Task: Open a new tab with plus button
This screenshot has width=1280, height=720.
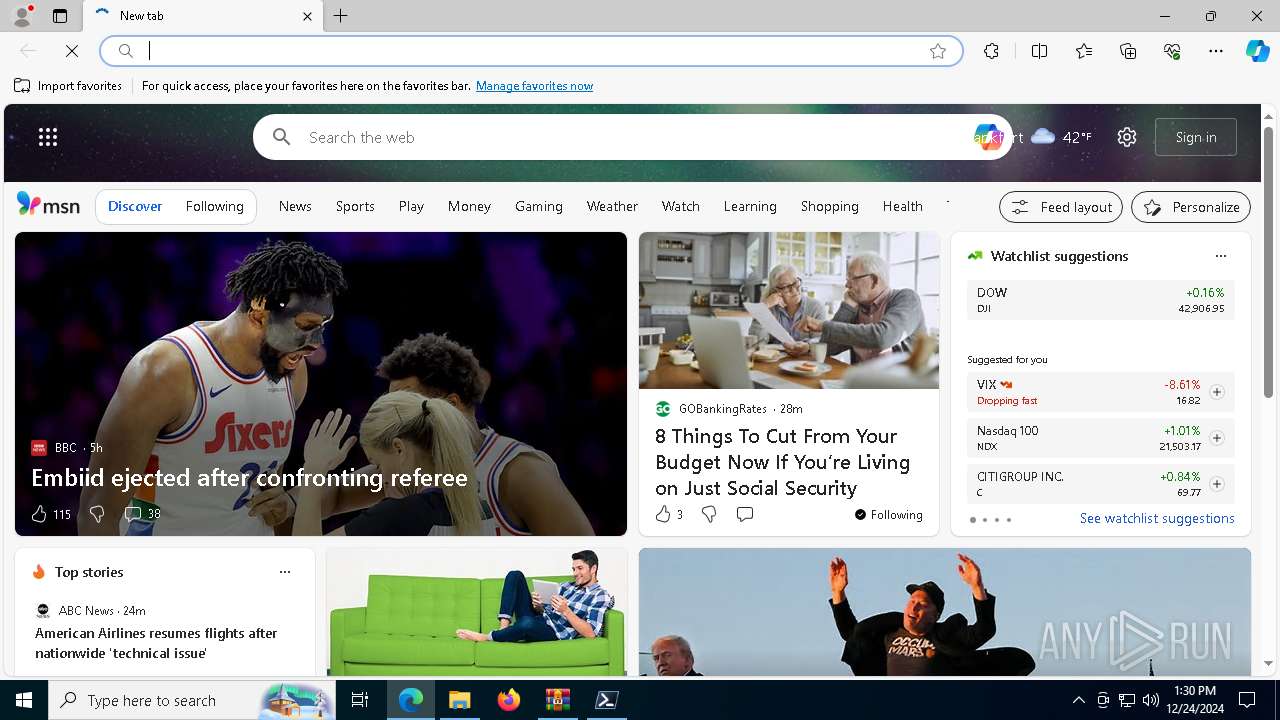Action: 341,16
